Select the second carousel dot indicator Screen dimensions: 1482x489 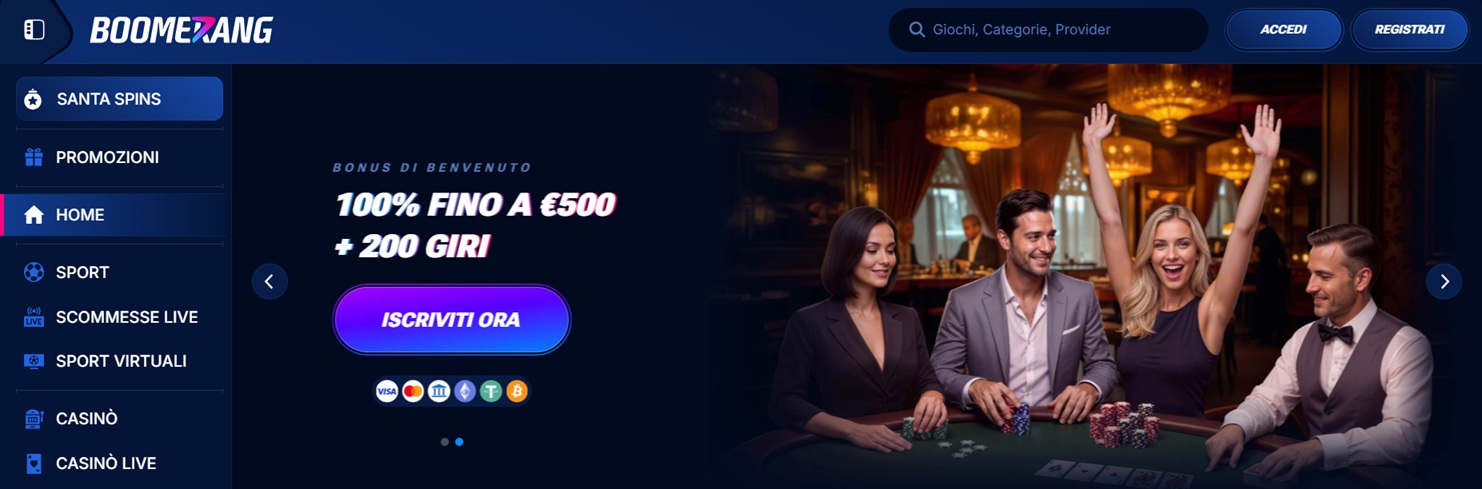pos(459,441)
